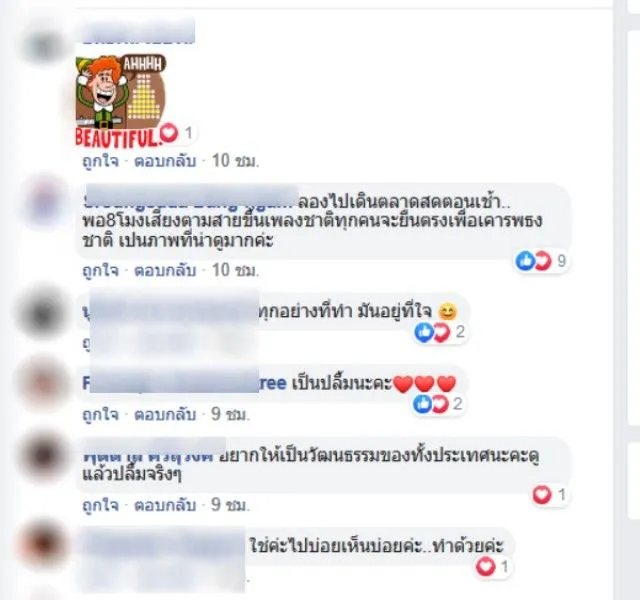
Task: Open the 9 ชม. timestamp under เป็นปลื้มนะคะ comment
Action: 230,415
